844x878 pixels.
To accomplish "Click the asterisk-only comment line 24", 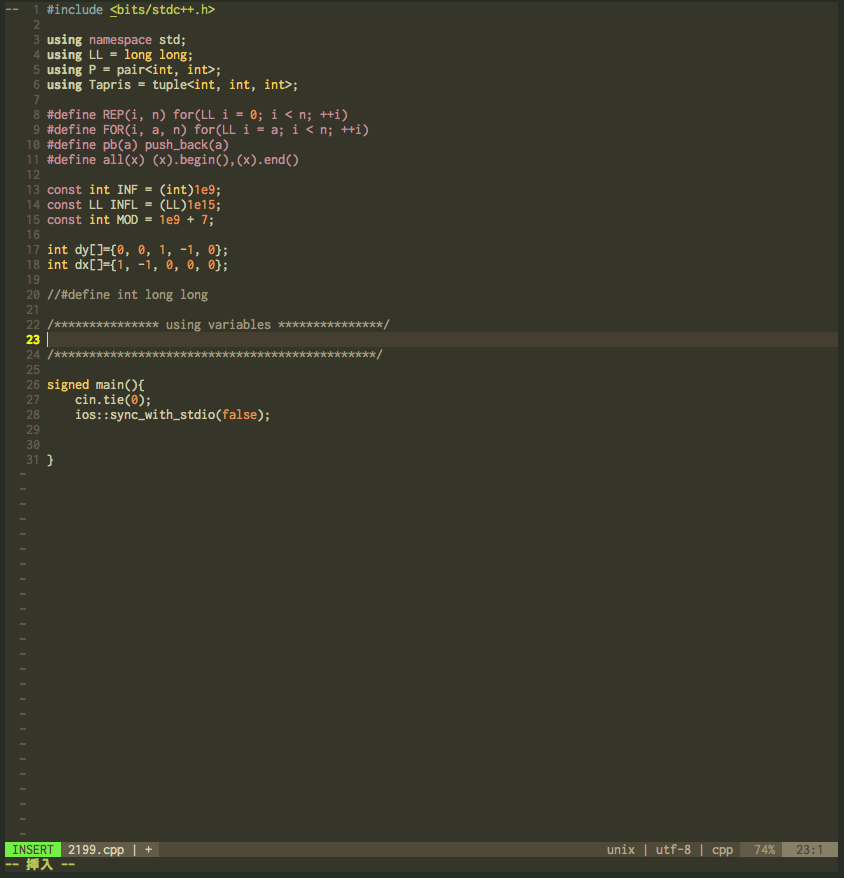I will point(215,355).
